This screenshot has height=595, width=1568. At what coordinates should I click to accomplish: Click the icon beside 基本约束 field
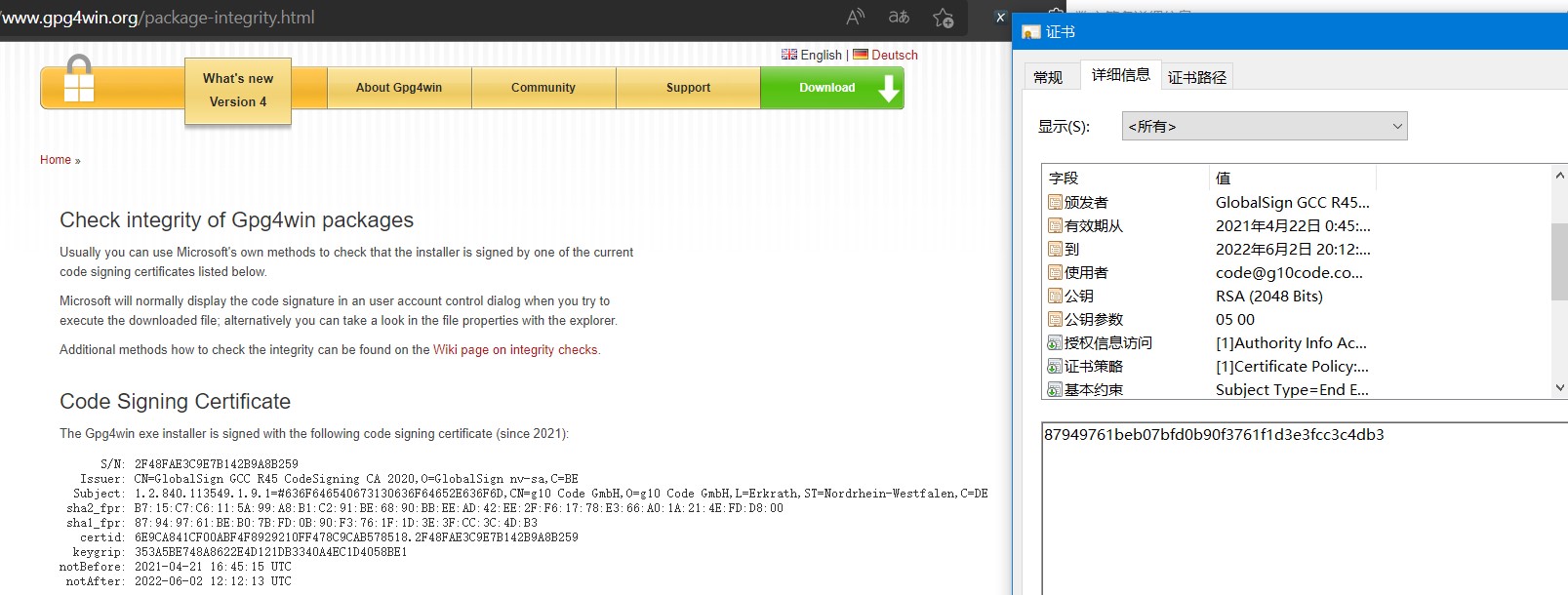tap(1055, 389)
